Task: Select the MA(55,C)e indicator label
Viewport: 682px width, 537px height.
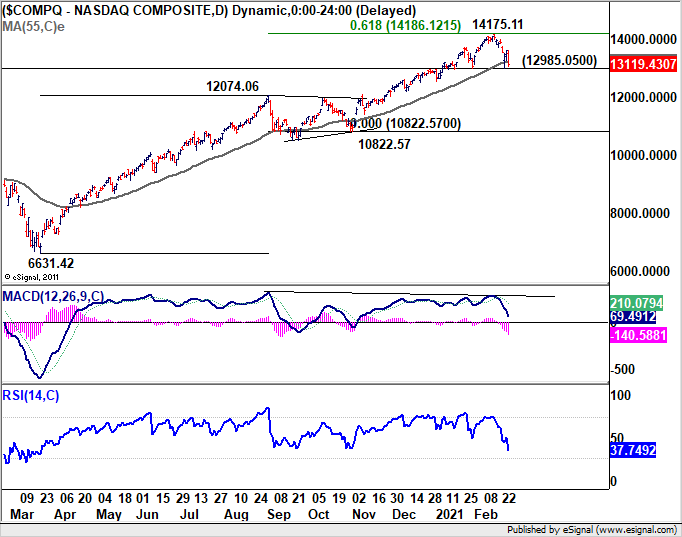Action: tap(33, 27)
